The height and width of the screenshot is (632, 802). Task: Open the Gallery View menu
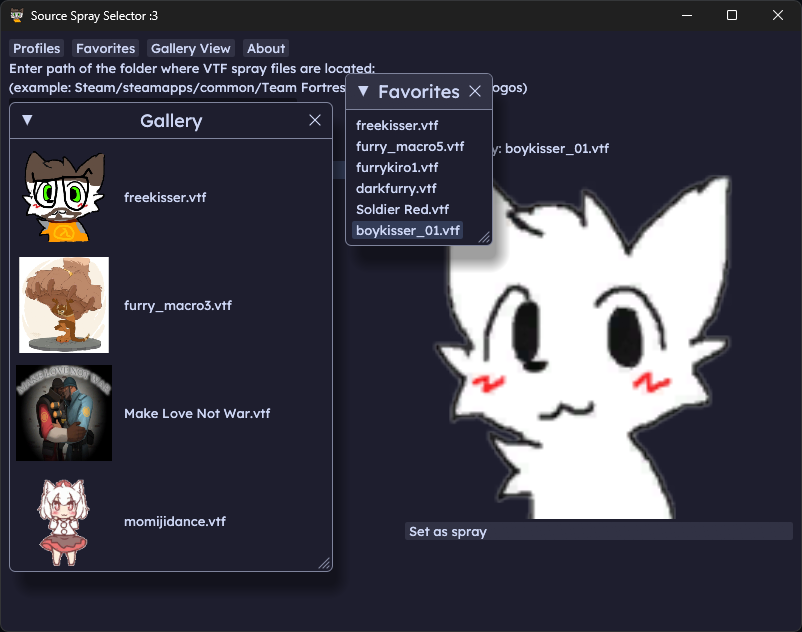(191, 48)
